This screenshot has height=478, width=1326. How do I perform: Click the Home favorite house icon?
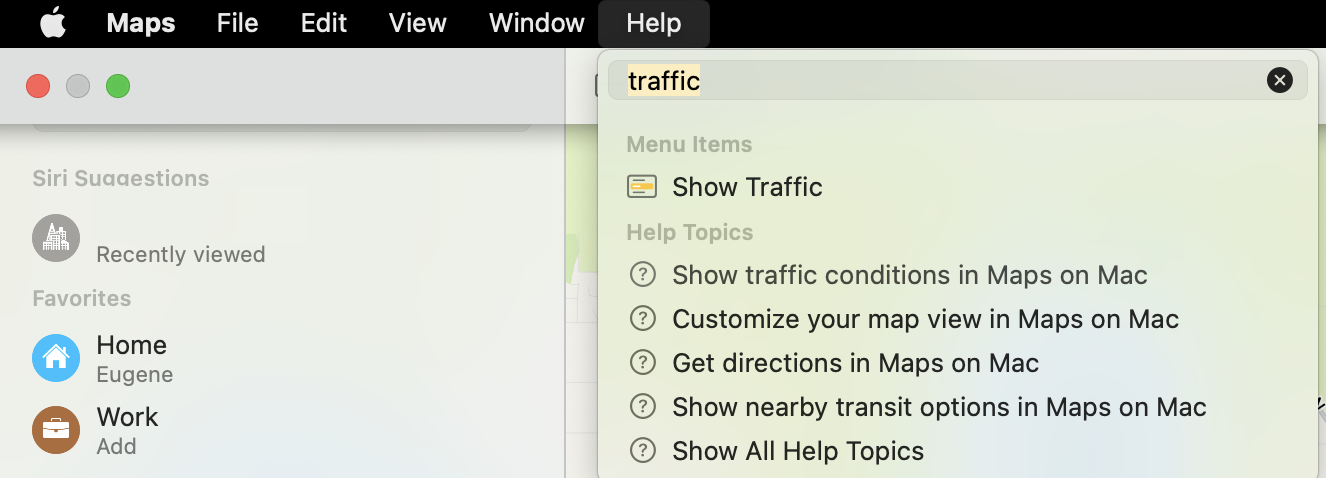tap(56, 358)
